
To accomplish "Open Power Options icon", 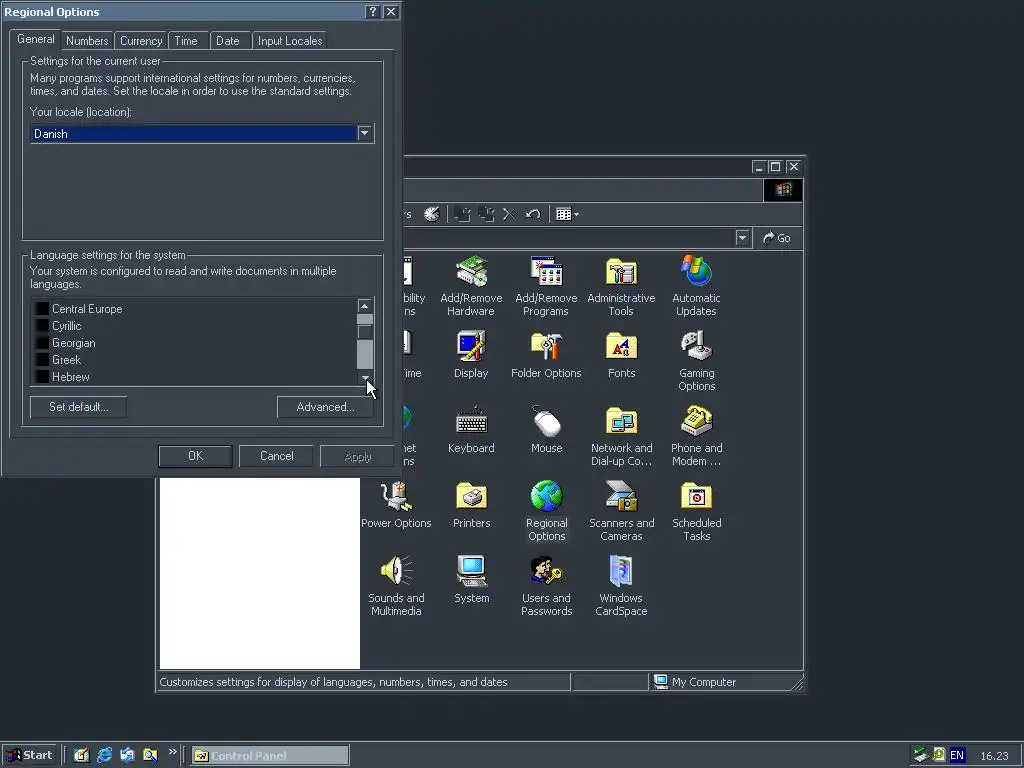I will point(396,505).
